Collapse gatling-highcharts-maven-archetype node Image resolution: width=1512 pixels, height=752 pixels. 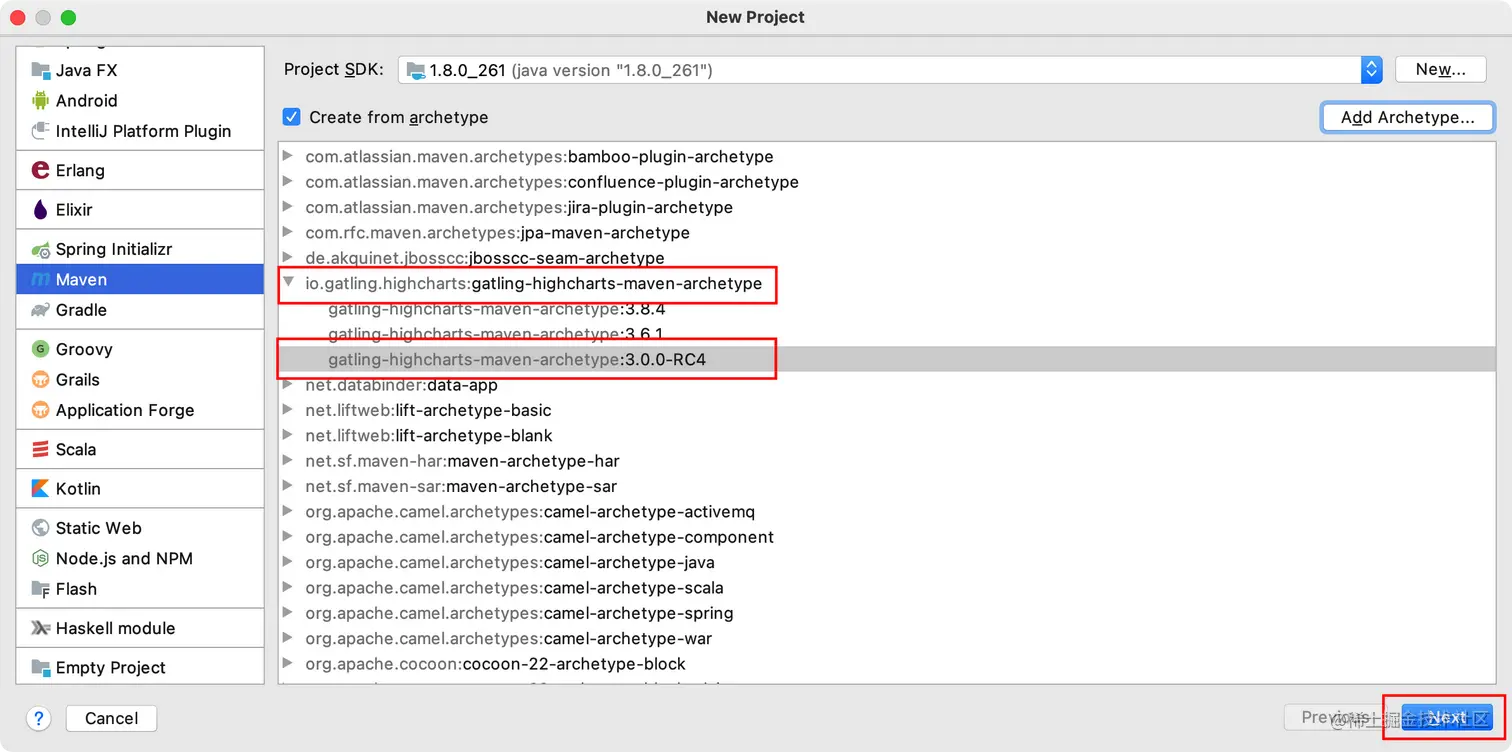[288, 283]
